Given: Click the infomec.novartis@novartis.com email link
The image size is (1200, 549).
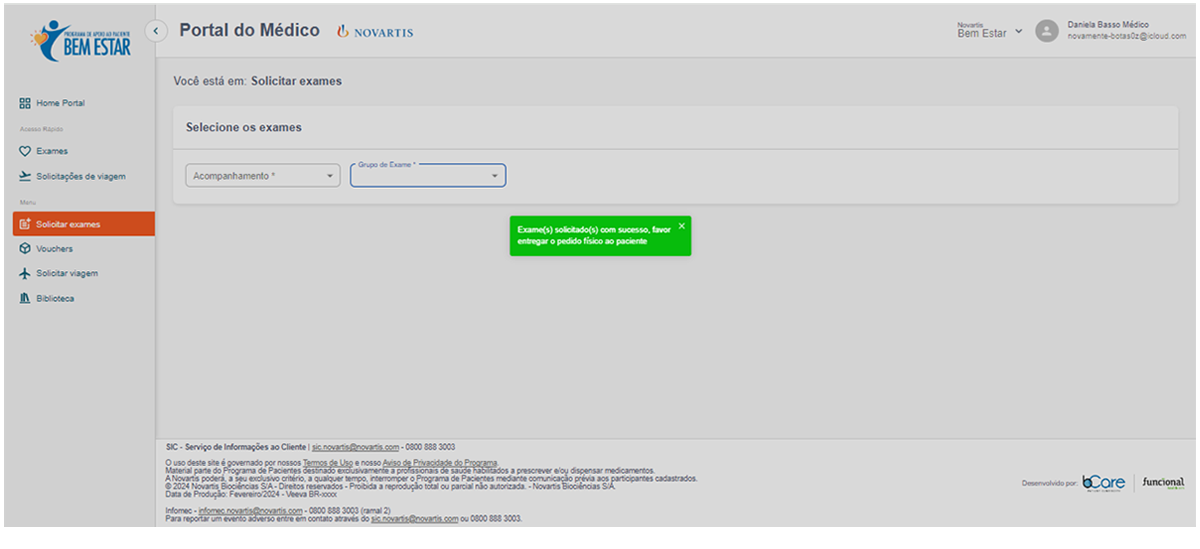Looking at the screenshot, I should pyautogui.click(x=252, y=510).
